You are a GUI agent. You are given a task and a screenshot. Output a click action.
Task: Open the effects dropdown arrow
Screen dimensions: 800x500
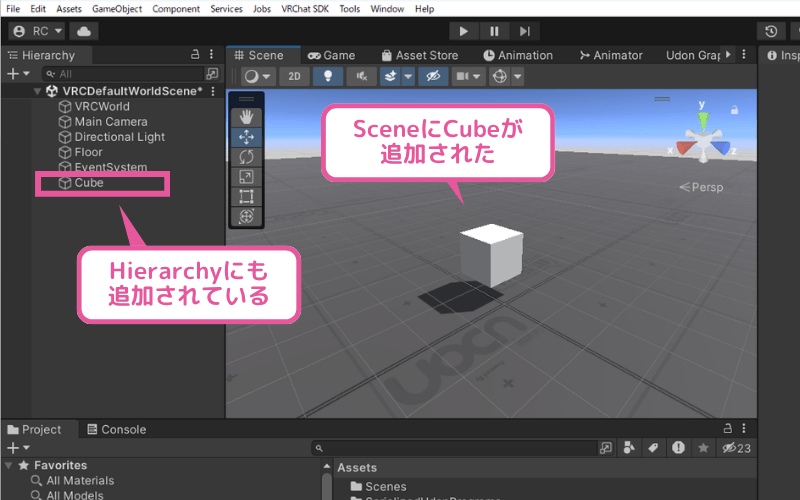click(x=408, y=77)
